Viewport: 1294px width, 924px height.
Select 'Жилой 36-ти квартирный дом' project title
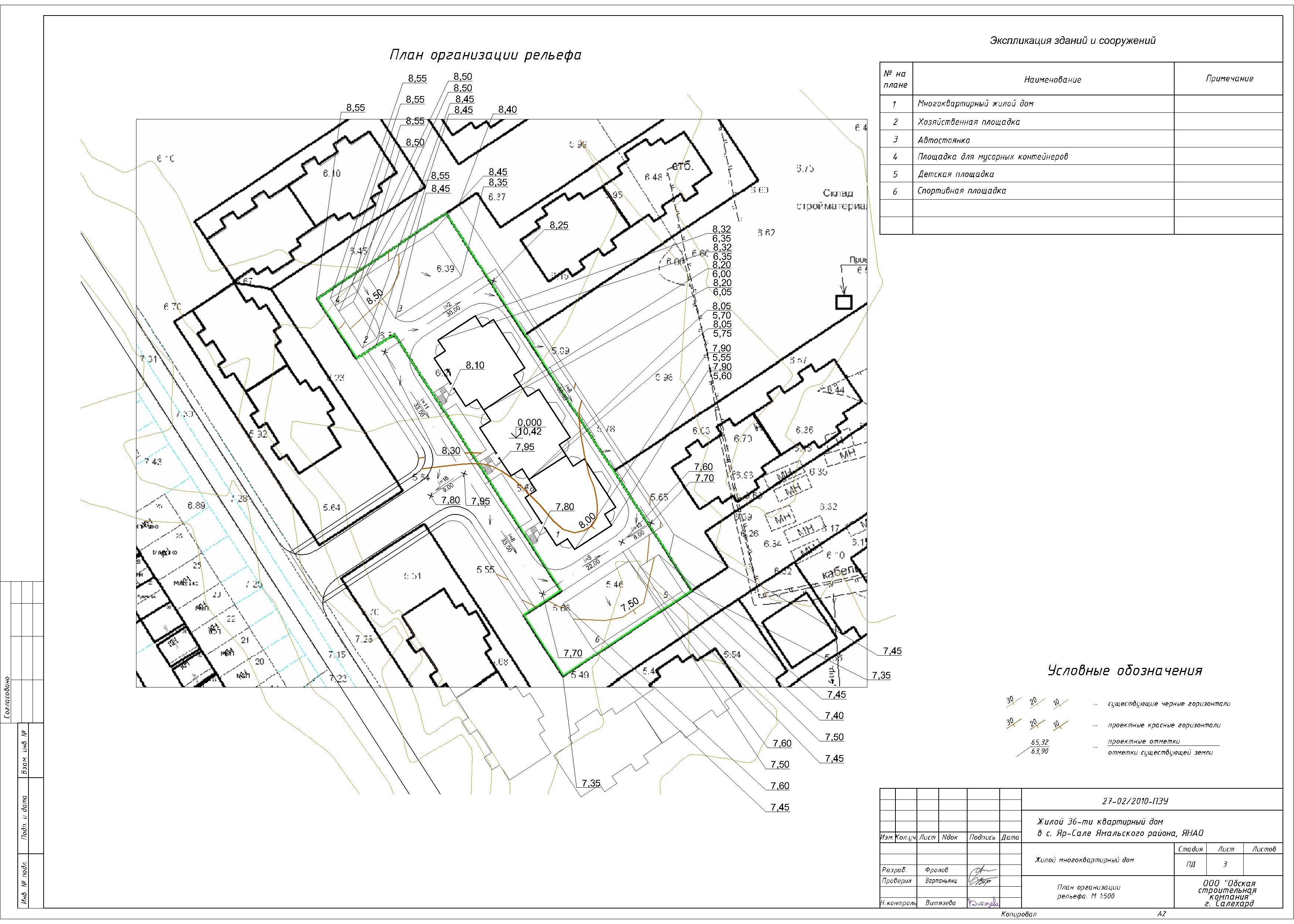point(1100,822)
